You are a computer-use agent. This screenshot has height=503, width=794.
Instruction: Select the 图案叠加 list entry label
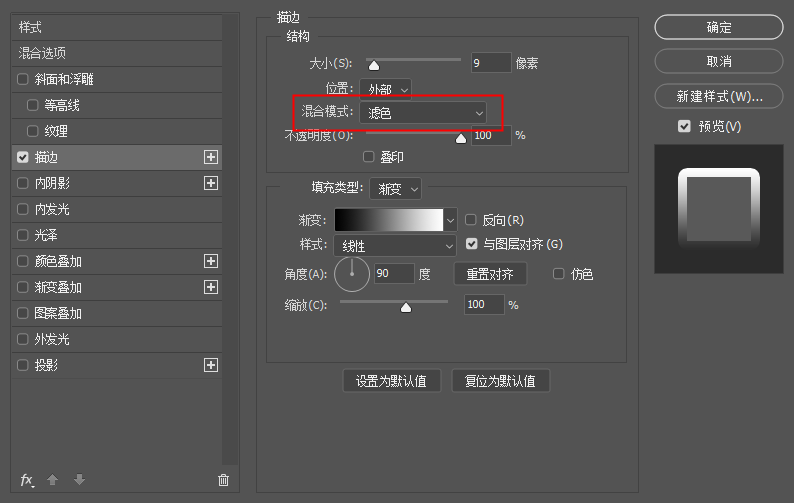tap(58, 313)
